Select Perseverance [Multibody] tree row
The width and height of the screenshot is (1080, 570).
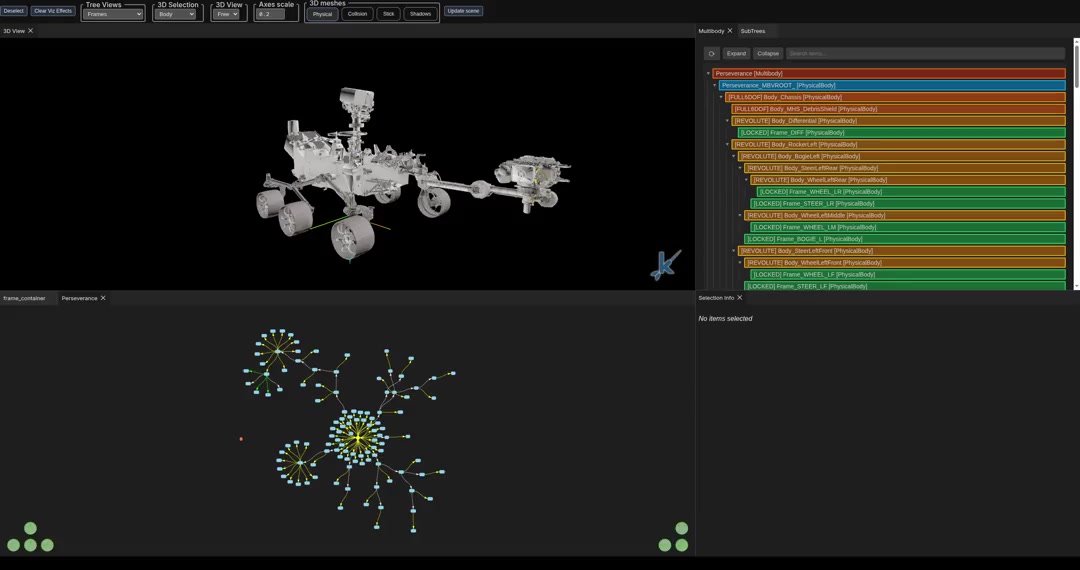889,74
